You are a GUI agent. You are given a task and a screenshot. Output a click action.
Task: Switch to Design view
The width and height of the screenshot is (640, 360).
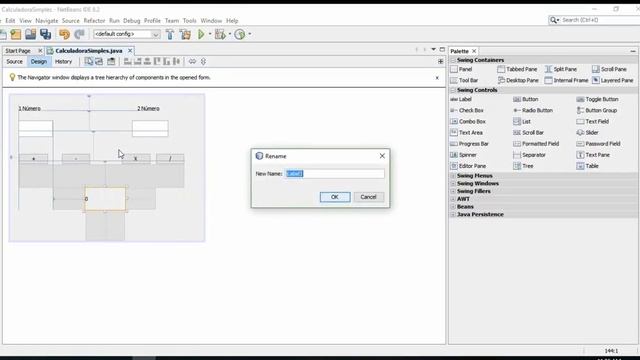tap(39, 62)
